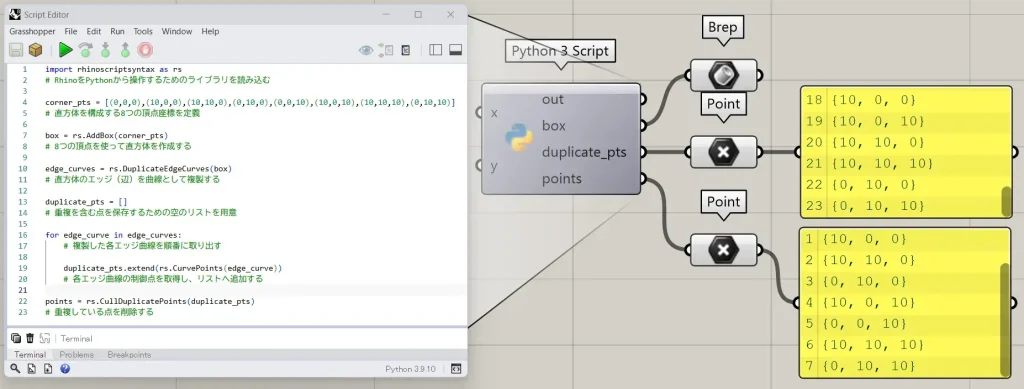Click code line 1 'import rhinoscriptsyntax as rs'
Screen dimensions: 1024x389
coord(113,69)
